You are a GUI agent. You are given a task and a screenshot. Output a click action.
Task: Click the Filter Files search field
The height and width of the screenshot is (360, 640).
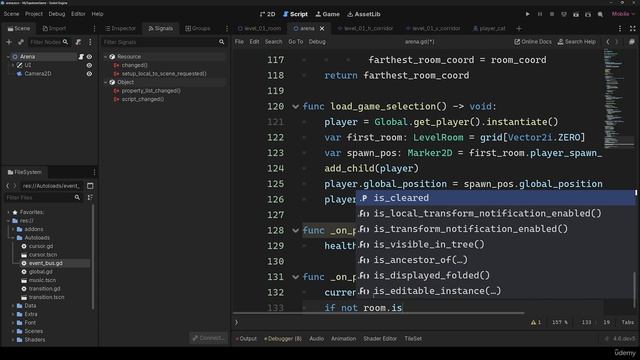43,198
